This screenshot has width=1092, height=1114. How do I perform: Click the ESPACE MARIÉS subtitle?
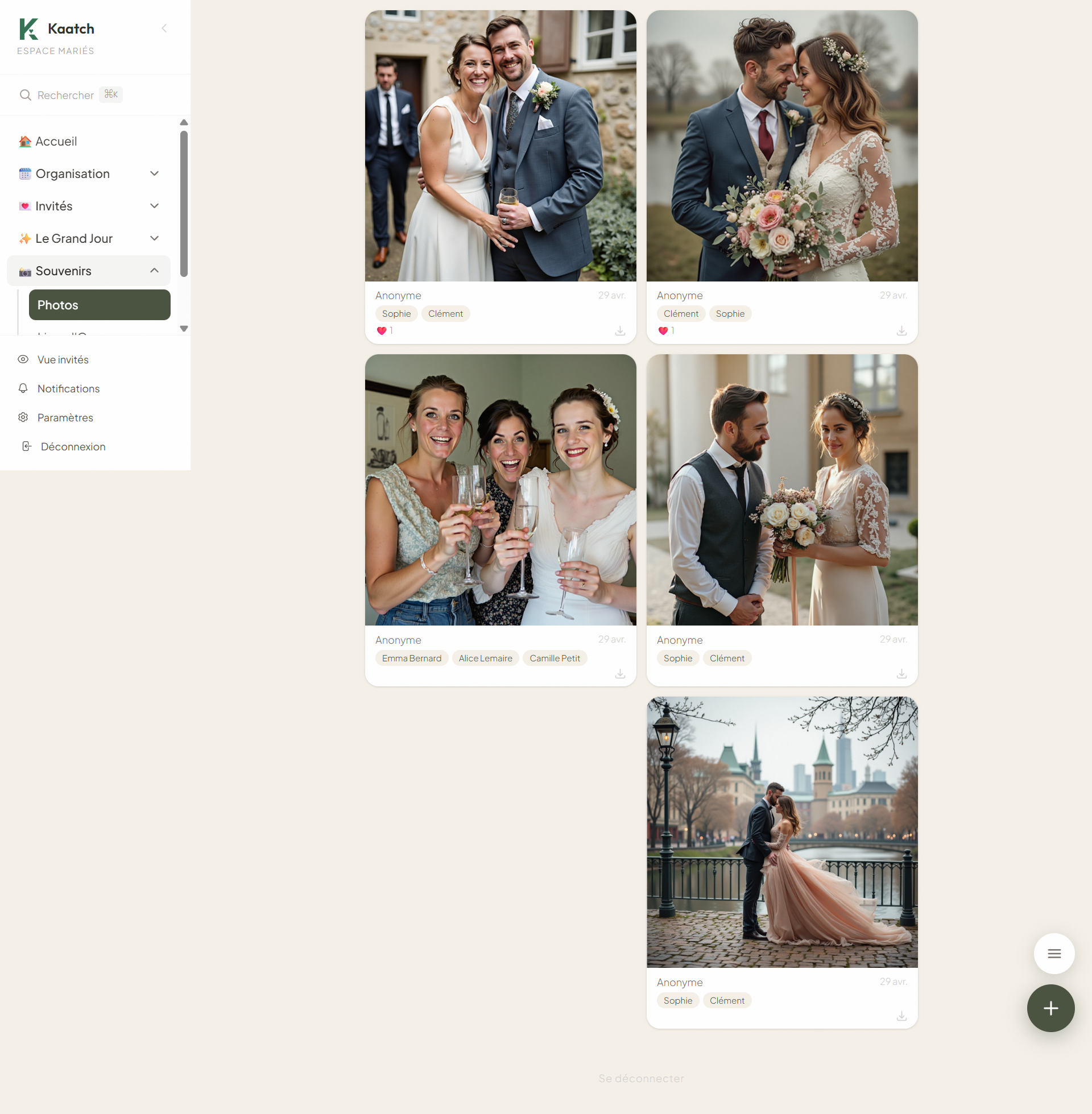[x=56, y=51]
